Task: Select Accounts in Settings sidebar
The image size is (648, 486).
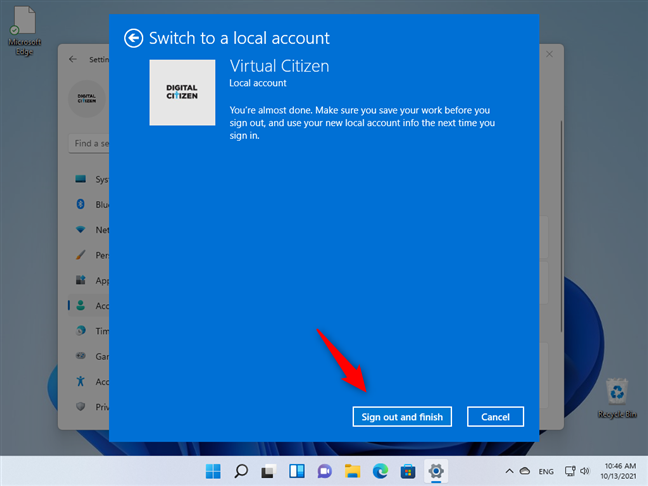Action: [88, 305]
